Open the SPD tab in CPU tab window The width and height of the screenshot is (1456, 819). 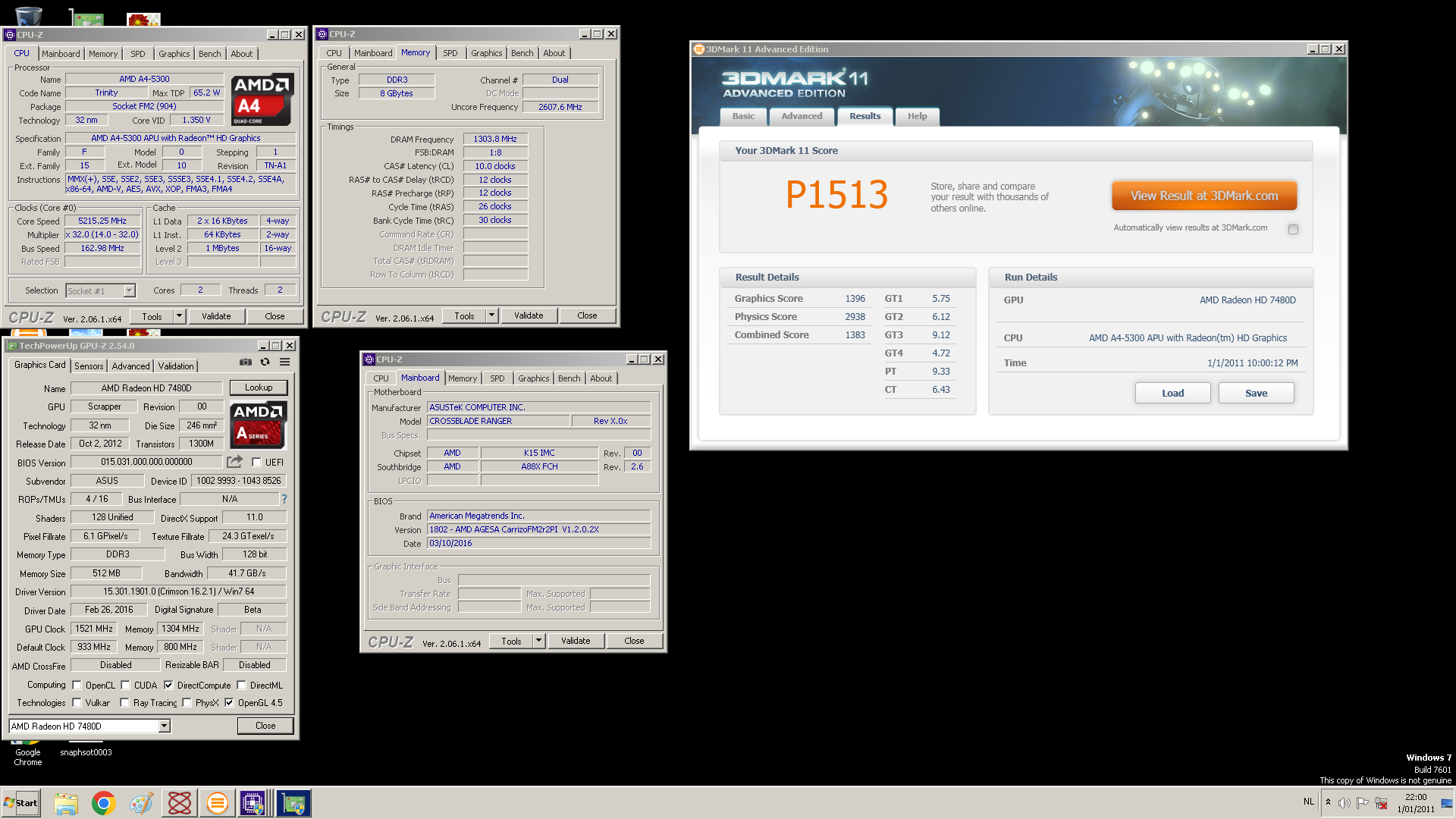click(x=137, y=54)
